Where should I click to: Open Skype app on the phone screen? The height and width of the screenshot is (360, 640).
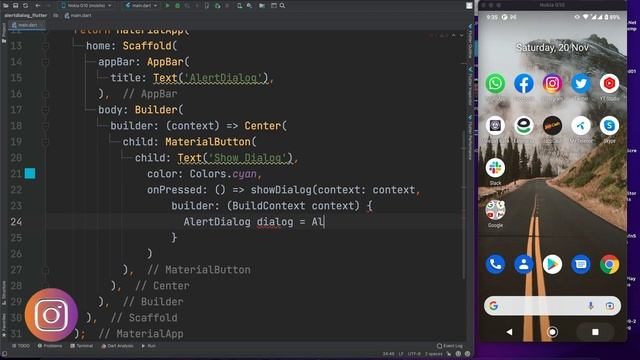(609, 126)
